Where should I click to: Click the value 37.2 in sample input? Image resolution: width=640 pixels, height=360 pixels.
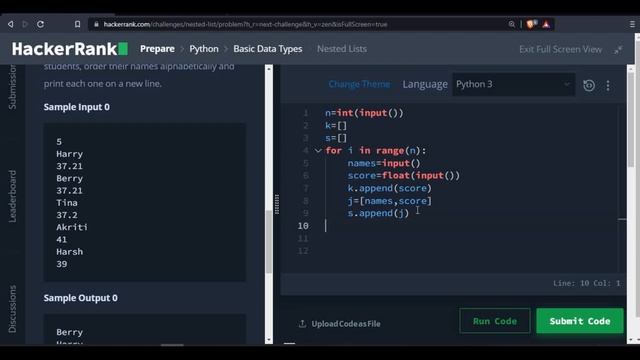pyautogui.click(x=67, y=215)
